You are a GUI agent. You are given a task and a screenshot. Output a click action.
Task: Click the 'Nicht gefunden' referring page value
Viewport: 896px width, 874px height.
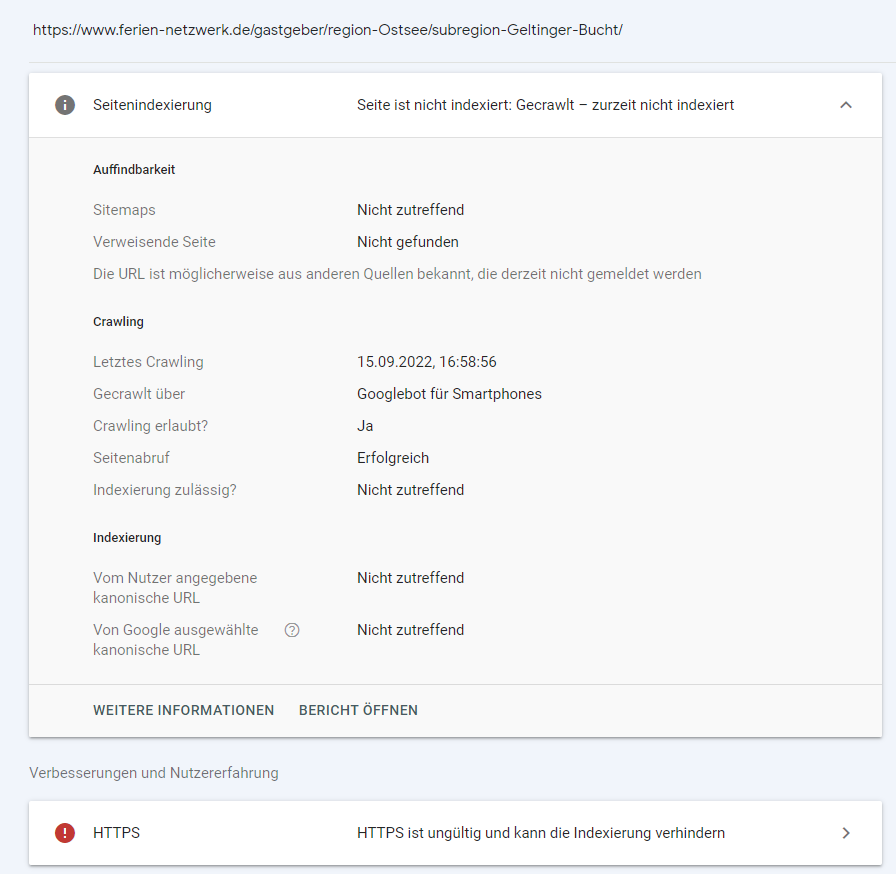pos(408,242)
